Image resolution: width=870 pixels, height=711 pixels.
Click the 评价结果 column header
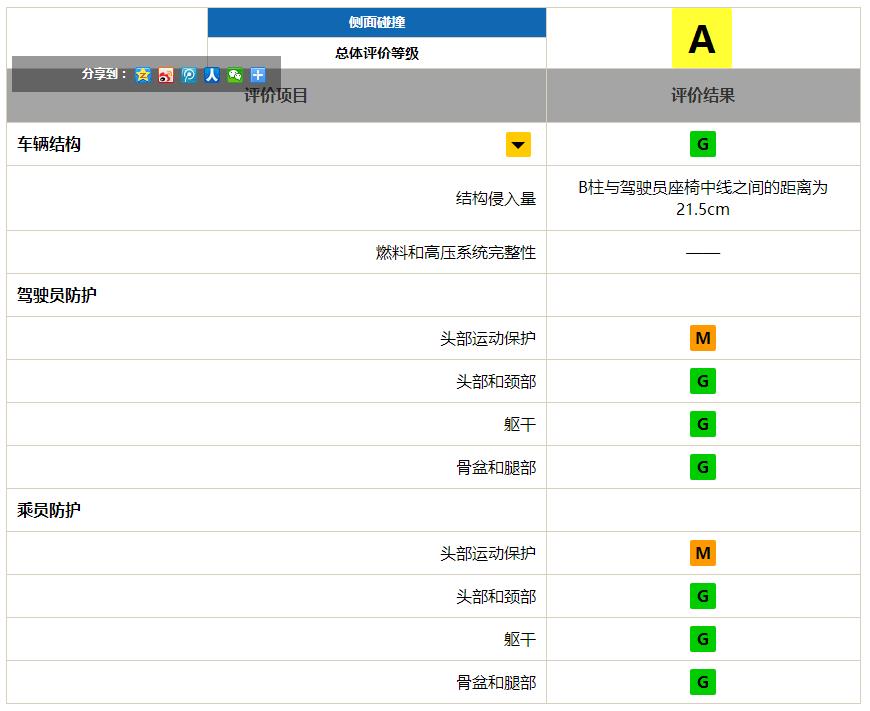click(x=703, y=95)
